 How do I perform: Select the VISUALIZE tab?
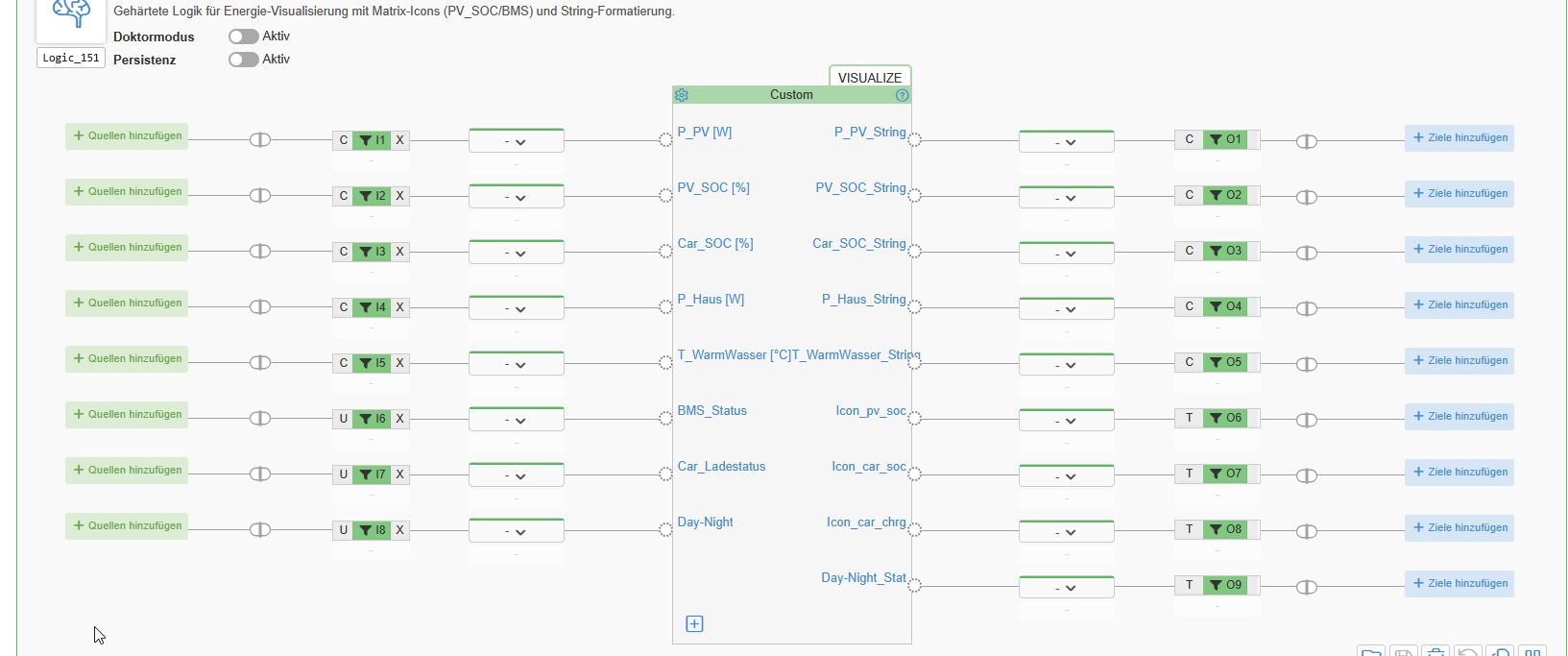870,78
